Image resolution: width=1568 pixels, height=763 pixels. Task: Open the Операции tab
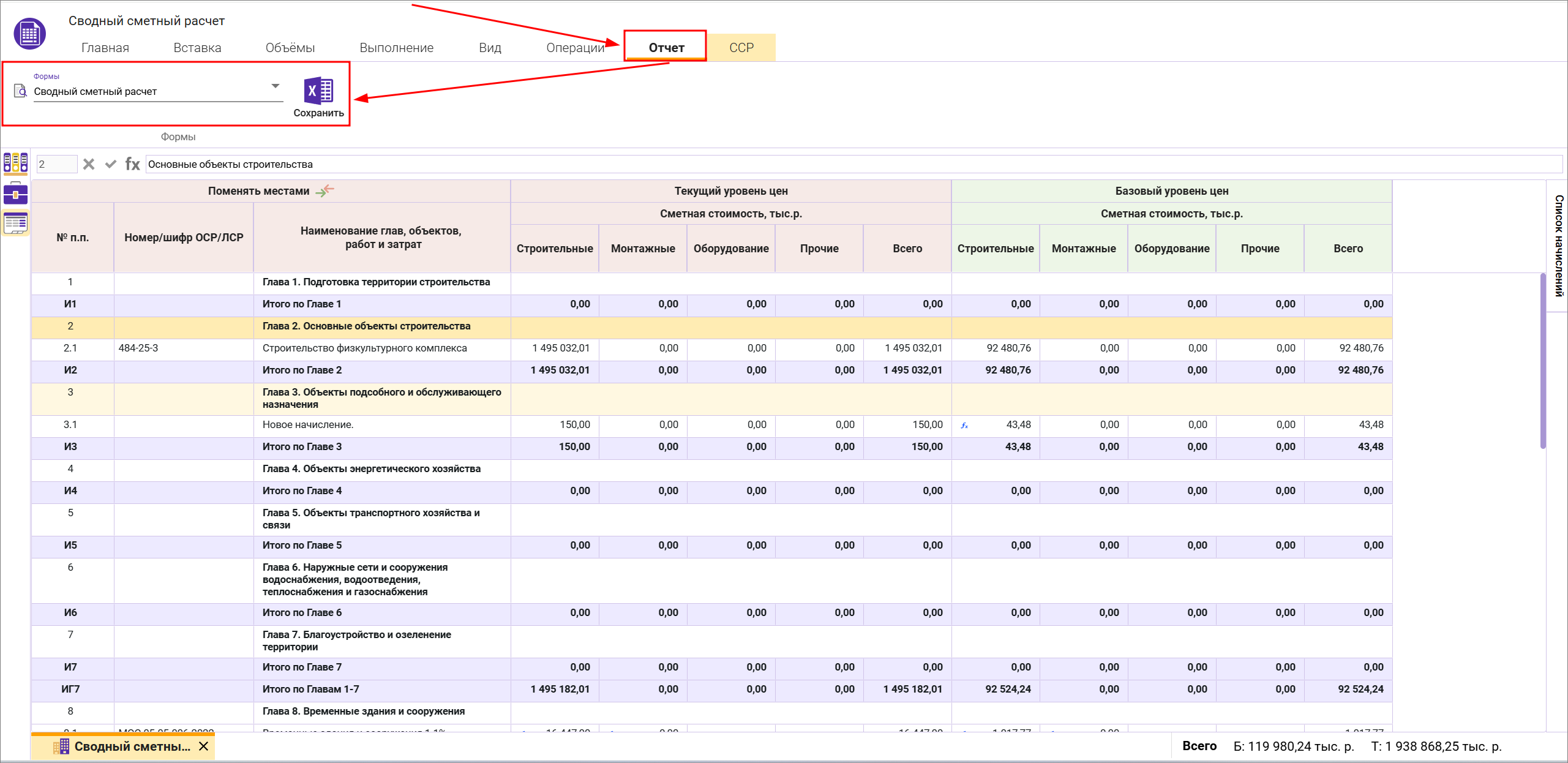(x=575, y=48)
